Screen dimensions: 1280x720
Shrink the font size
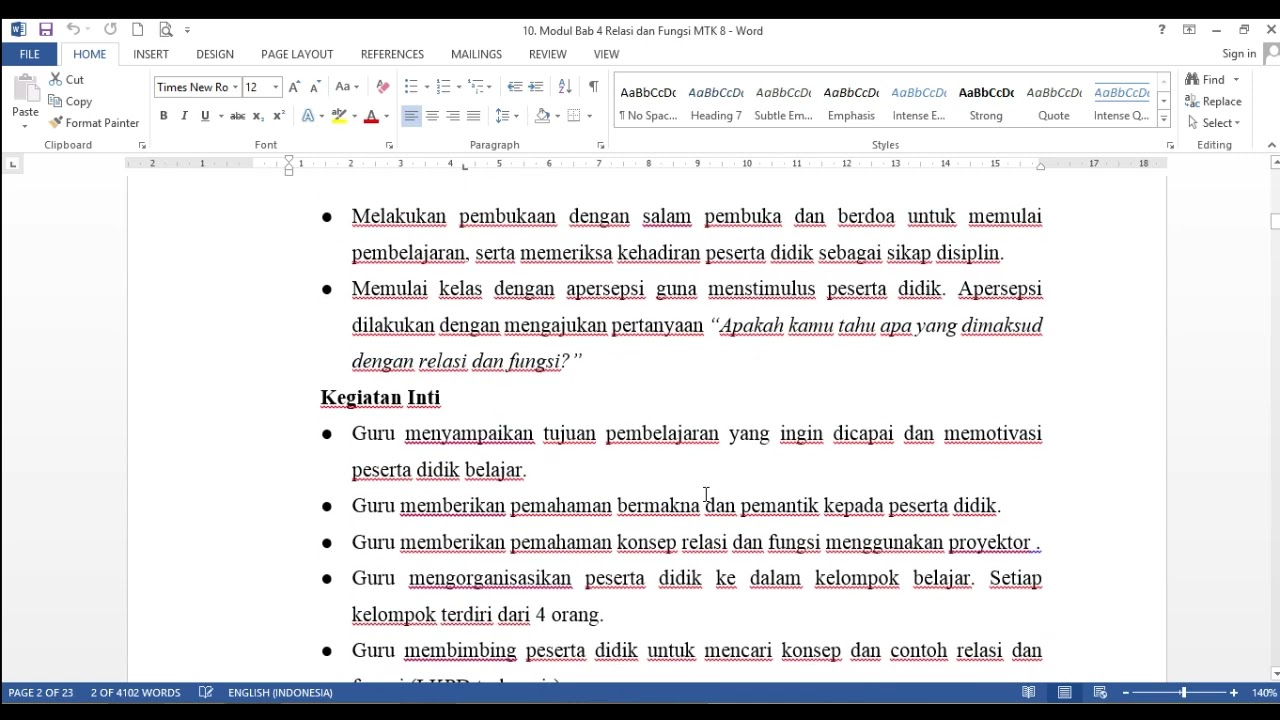pyautogui.click(x=315, y=87)
